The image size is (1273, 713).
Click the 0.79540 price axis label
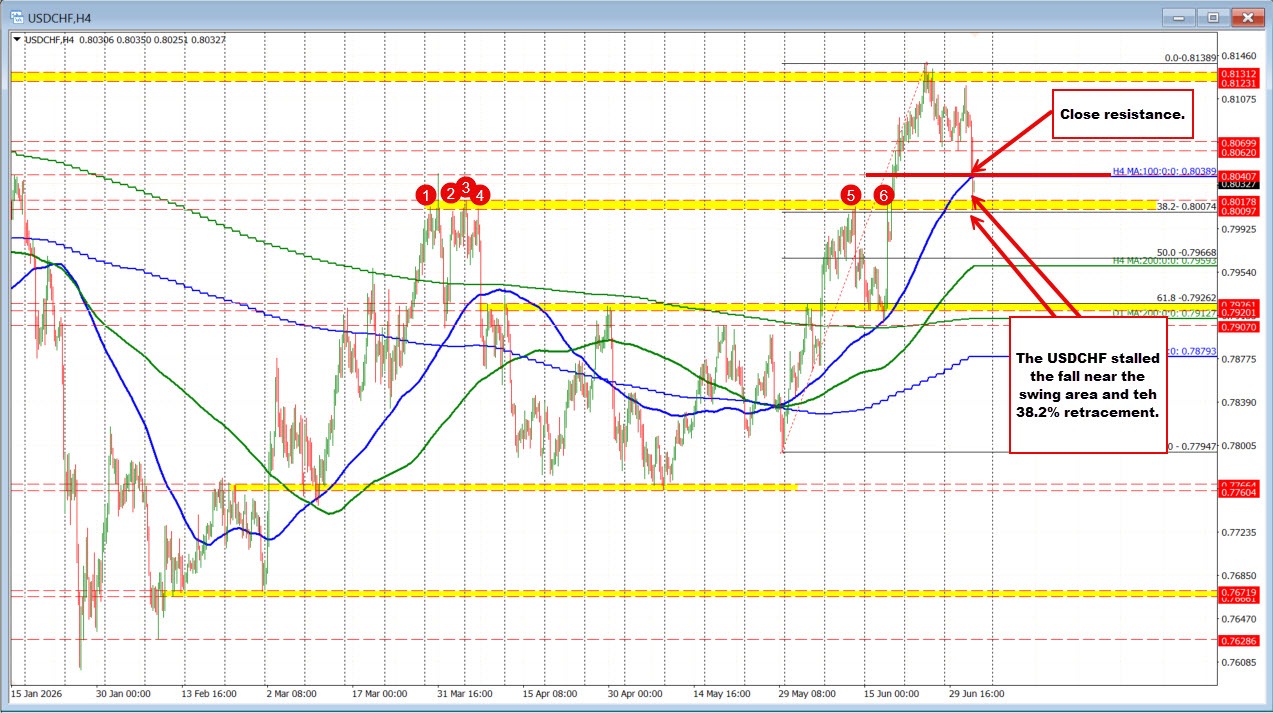pos(1237,272)
